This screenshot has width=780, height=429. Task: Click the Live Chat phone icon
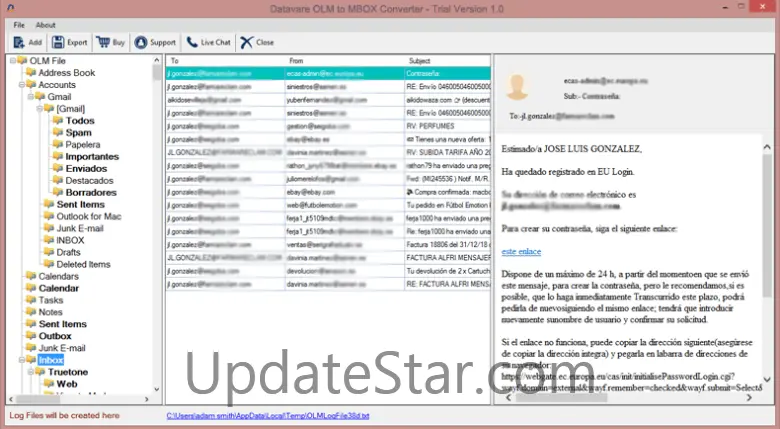pos(192,42)
